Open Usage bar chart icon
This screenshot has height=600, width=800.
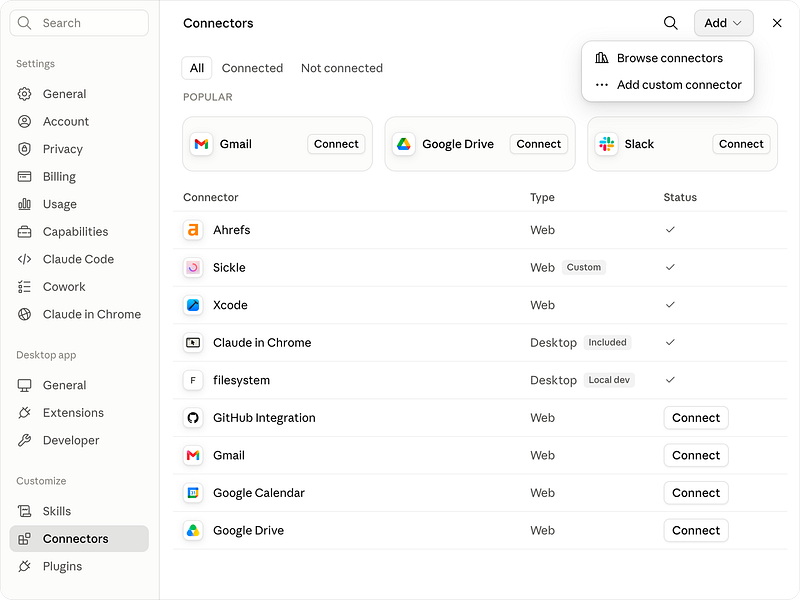click(24, 204)
